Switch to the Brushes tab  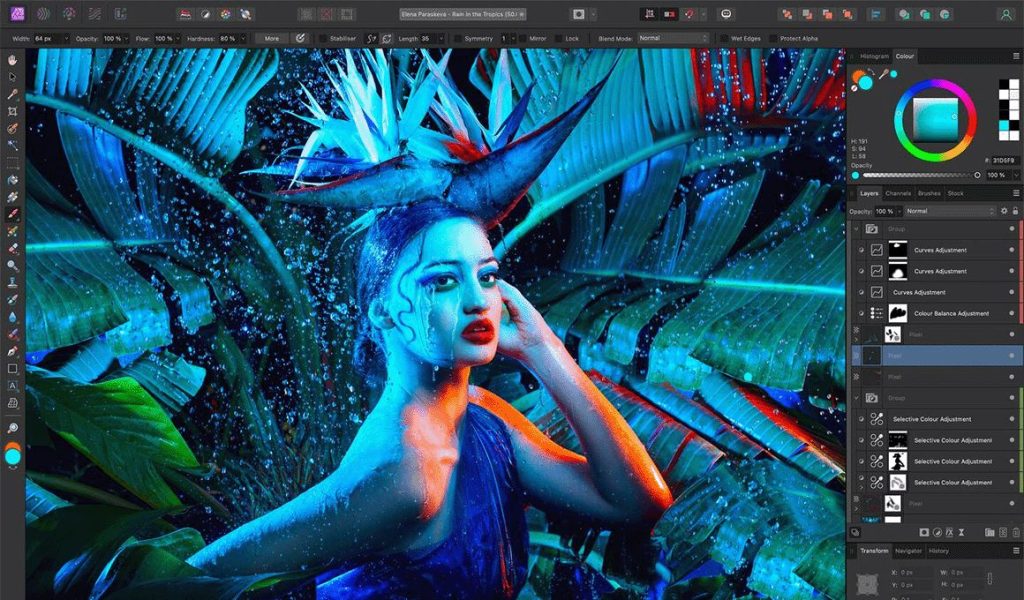coord(929,193)
